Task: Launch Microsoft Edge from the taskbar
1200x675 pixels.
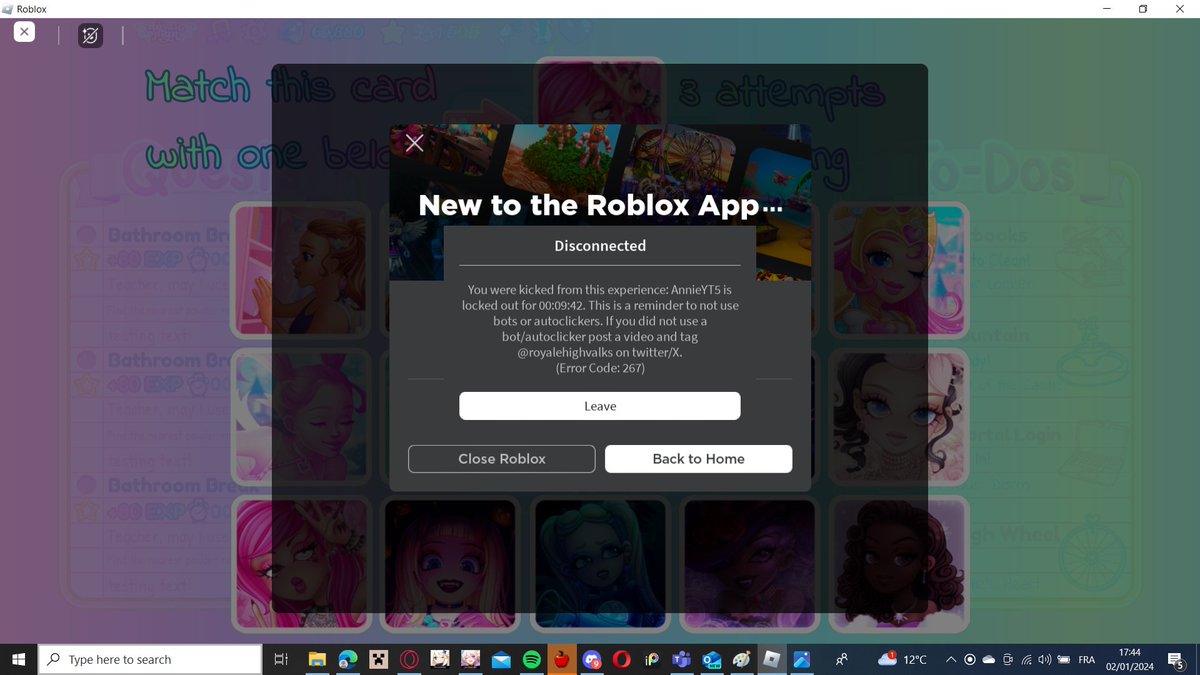Action: [x=348, y=659]
